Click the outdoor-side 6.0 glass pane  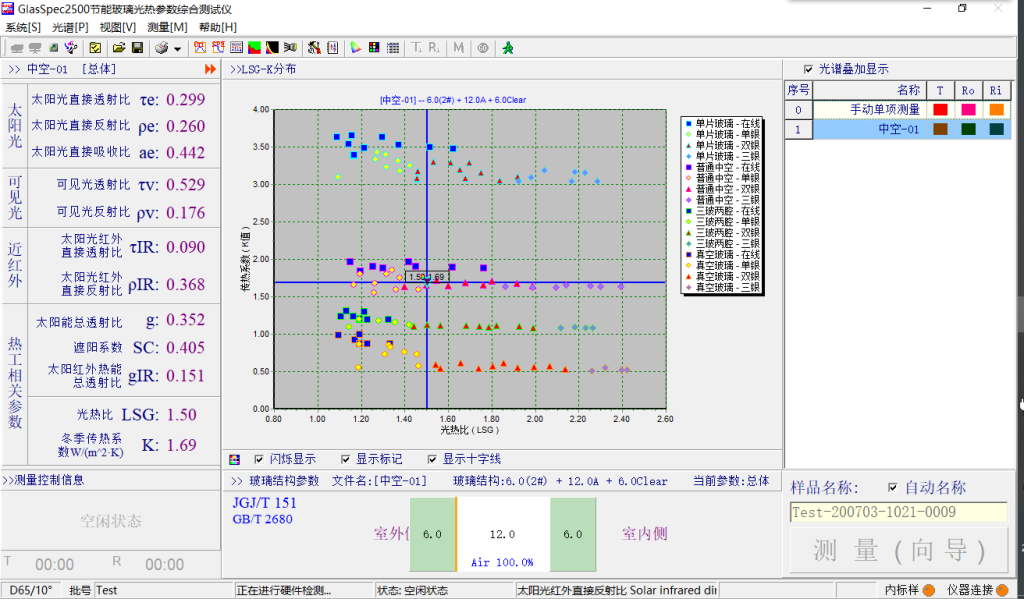[432, 534]
